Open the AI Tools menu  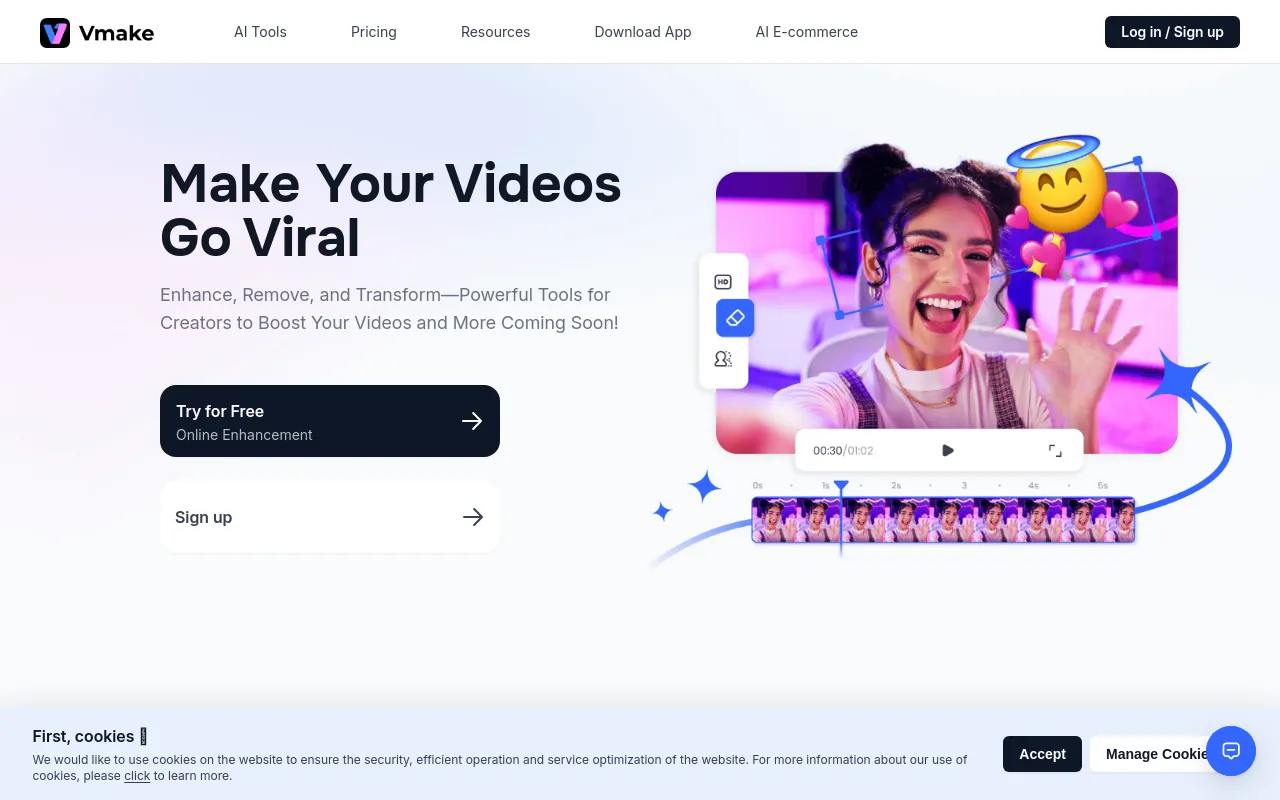tap(260, 32)
